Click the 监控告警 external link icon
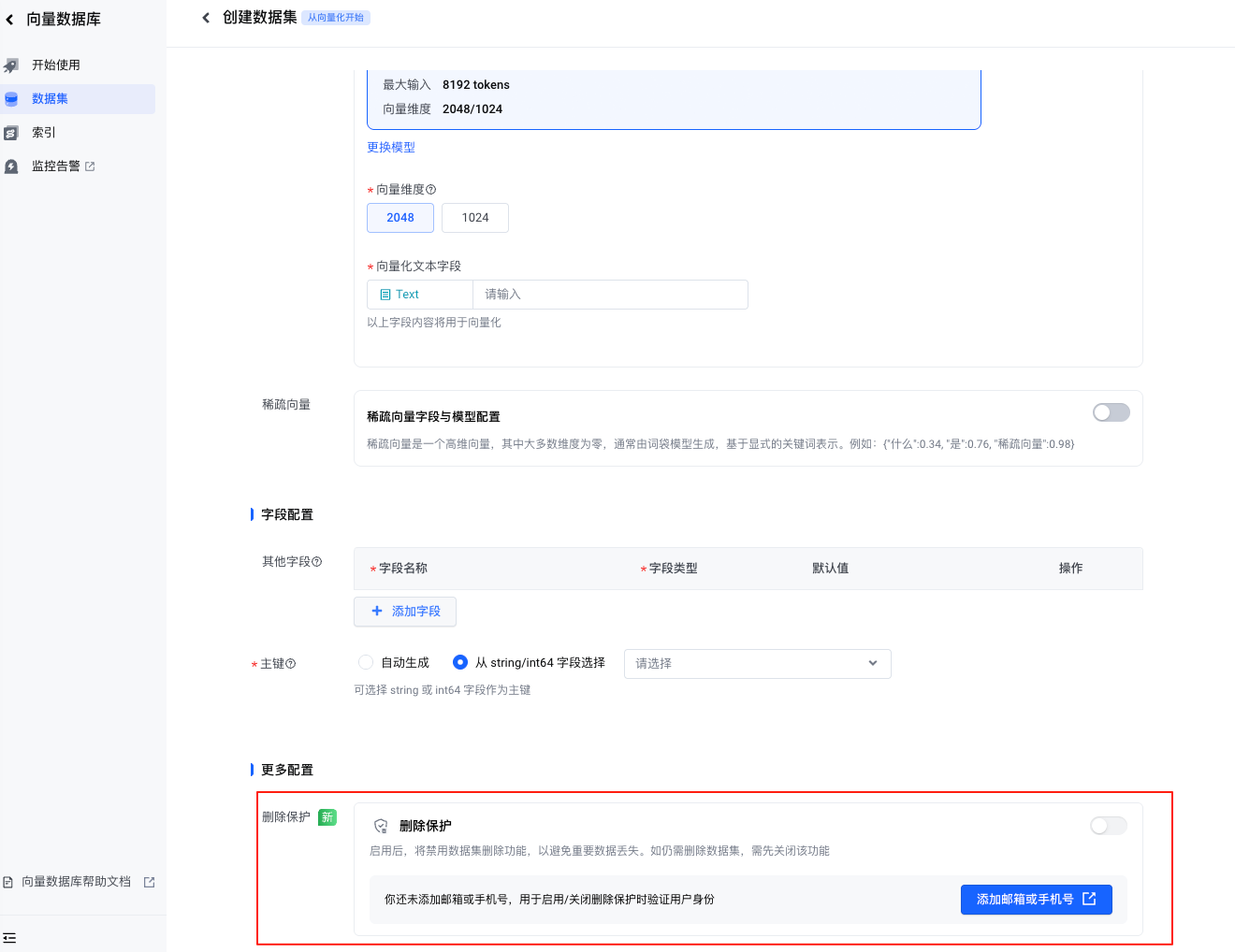The image size is (1235, 952). (90, 166)
